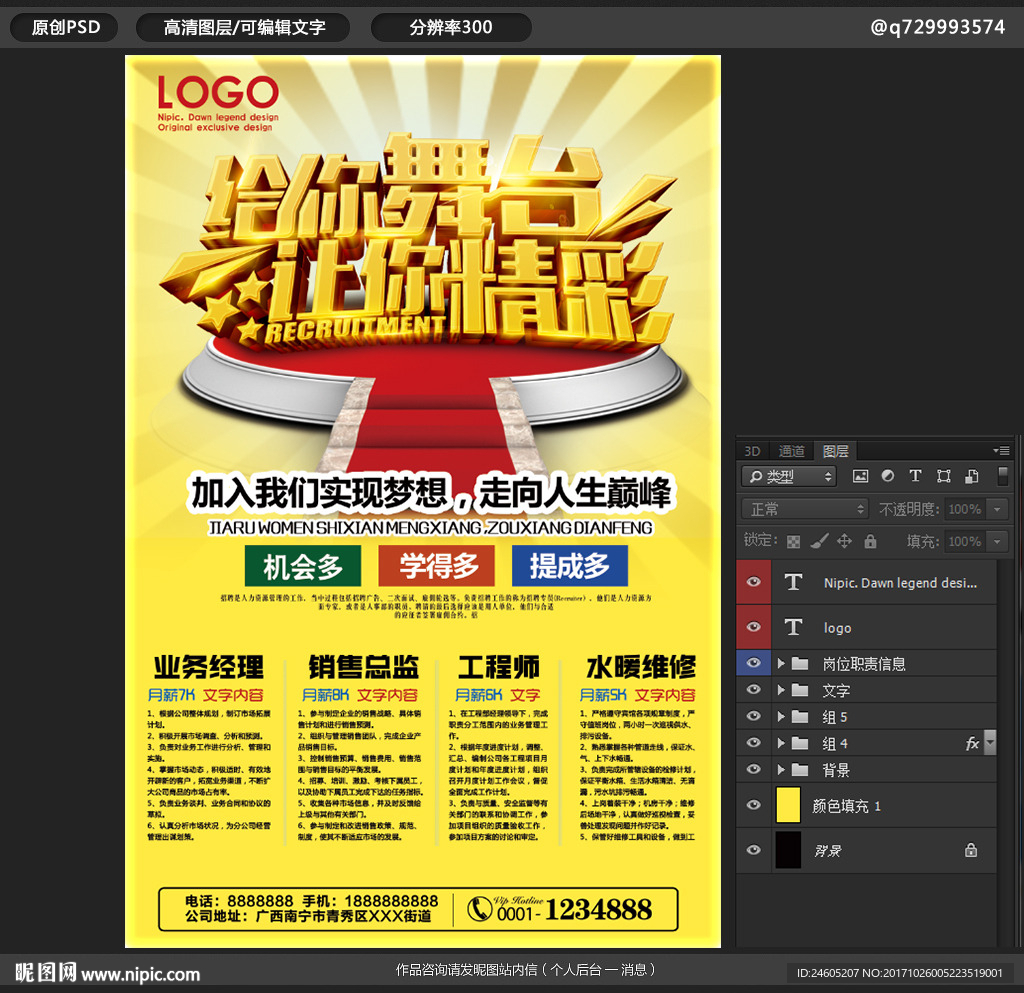Screen dimensions: 1024x993
Task: Click the ID:24605207 NO text
Action: tap(899, 973)
